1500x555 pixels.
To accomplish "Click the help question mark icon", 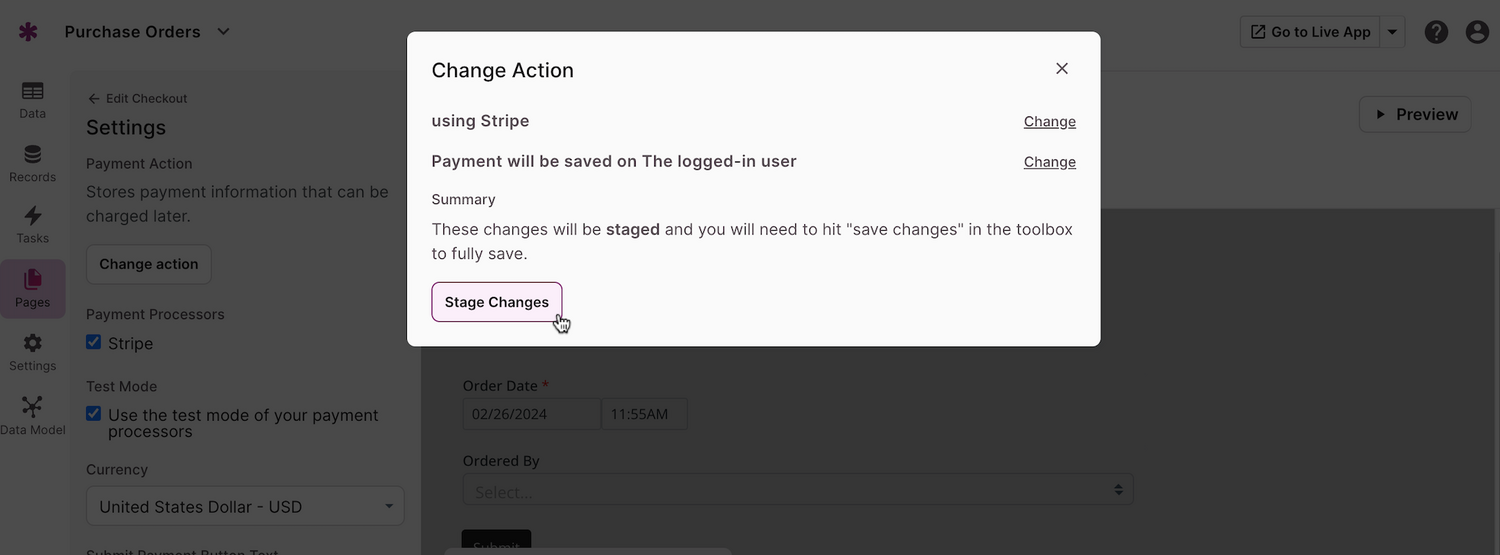I will tap(1436, 32).
